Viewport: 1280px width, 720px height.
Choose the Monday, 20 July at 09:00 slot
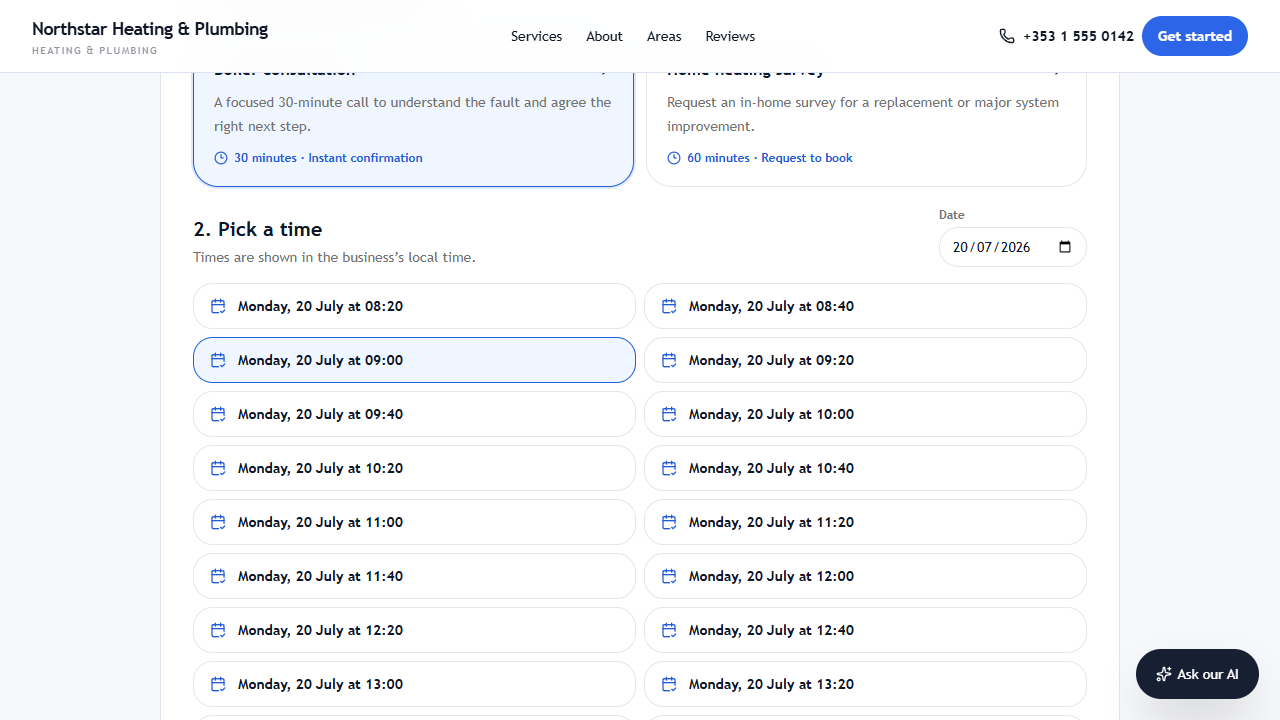point(414,360)
